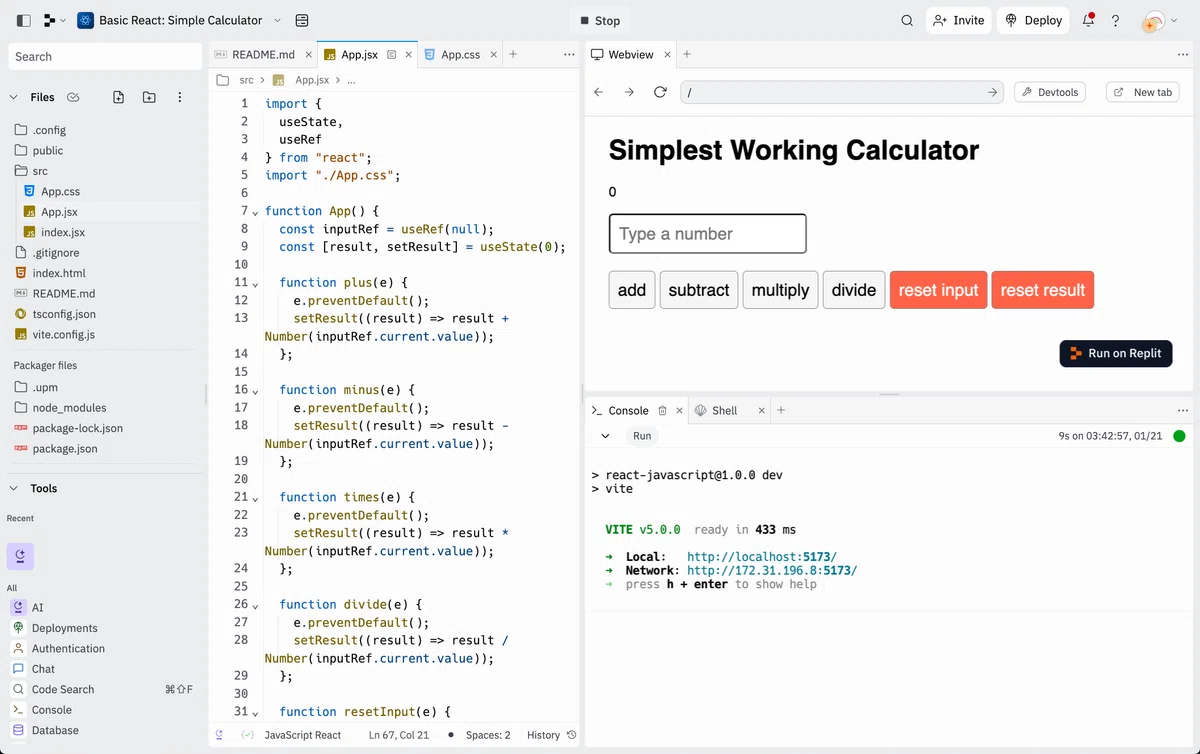The image size is (1200, 754).
Task: Click the reset result button
Action: [x=1043, y=290]
